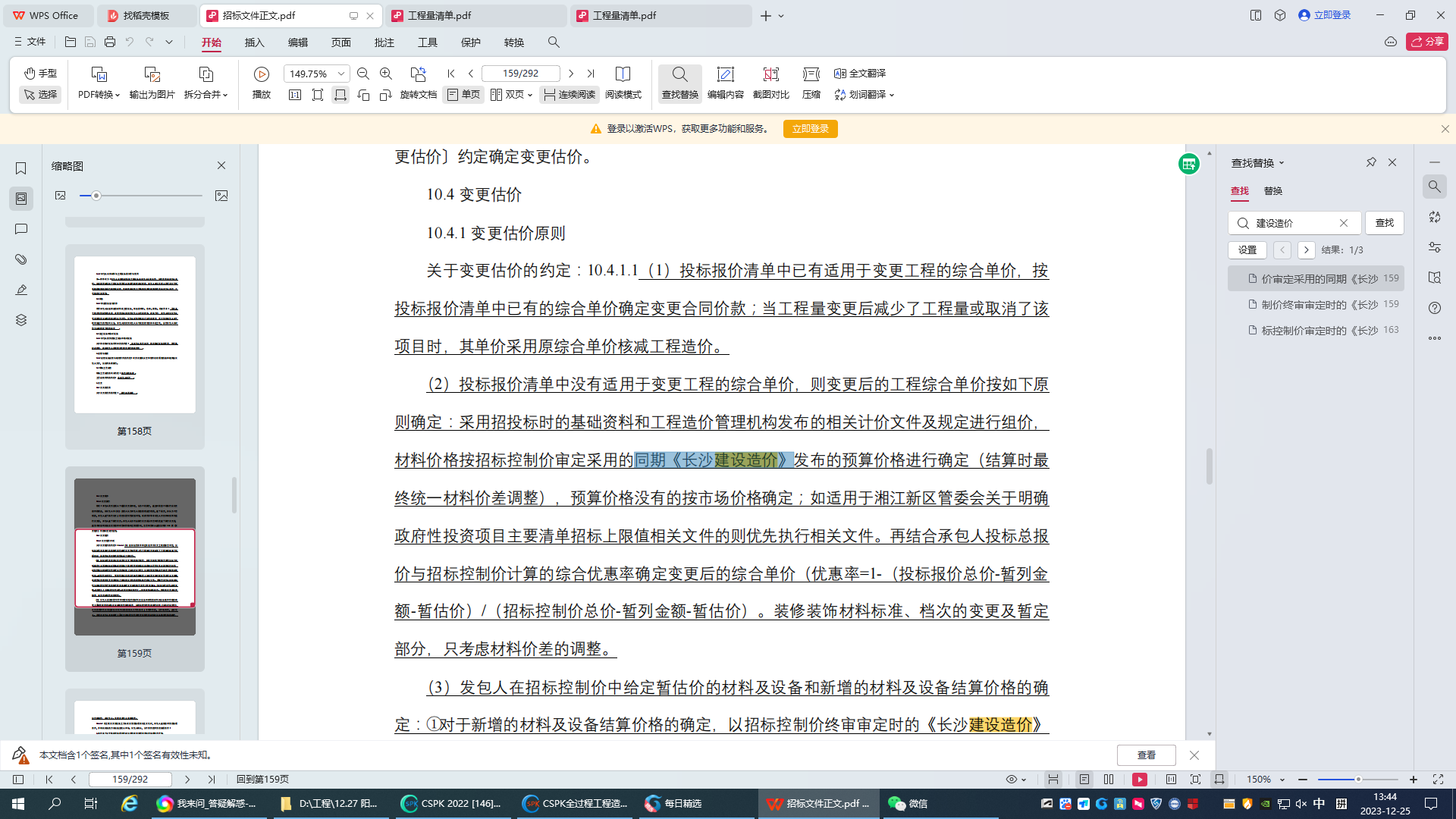The height and width of the screenshot is (819, 1456).
Task: Click the toolbar page number field 159/292
Action: click(x=520, y=74)
